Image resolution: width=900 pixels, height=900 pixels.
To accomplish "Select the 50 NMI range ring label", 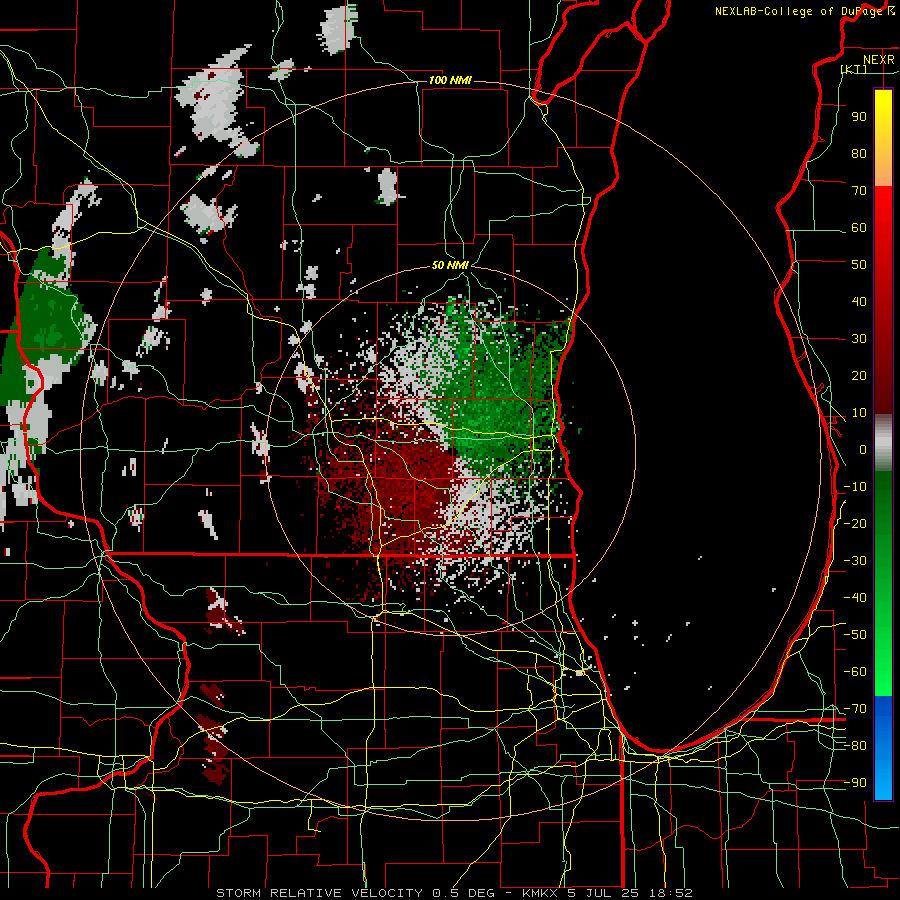I will 450,265.
